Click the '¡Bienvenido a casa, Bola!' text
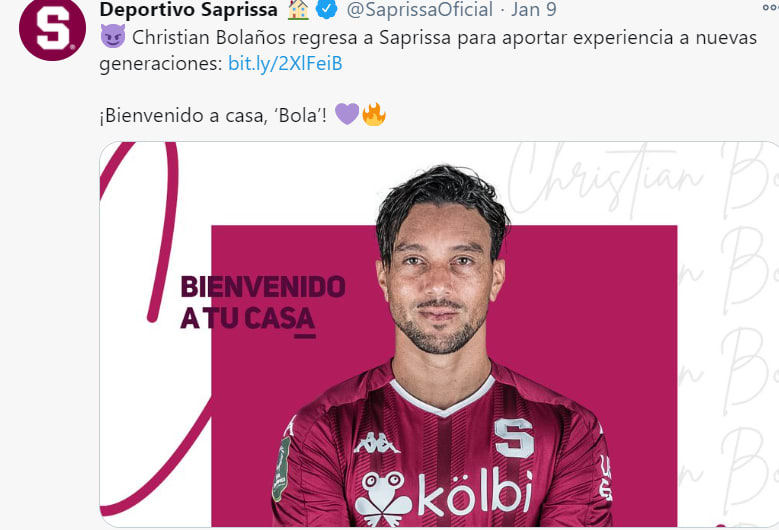This screenshot has height=530, width=779. click(214, 116)
